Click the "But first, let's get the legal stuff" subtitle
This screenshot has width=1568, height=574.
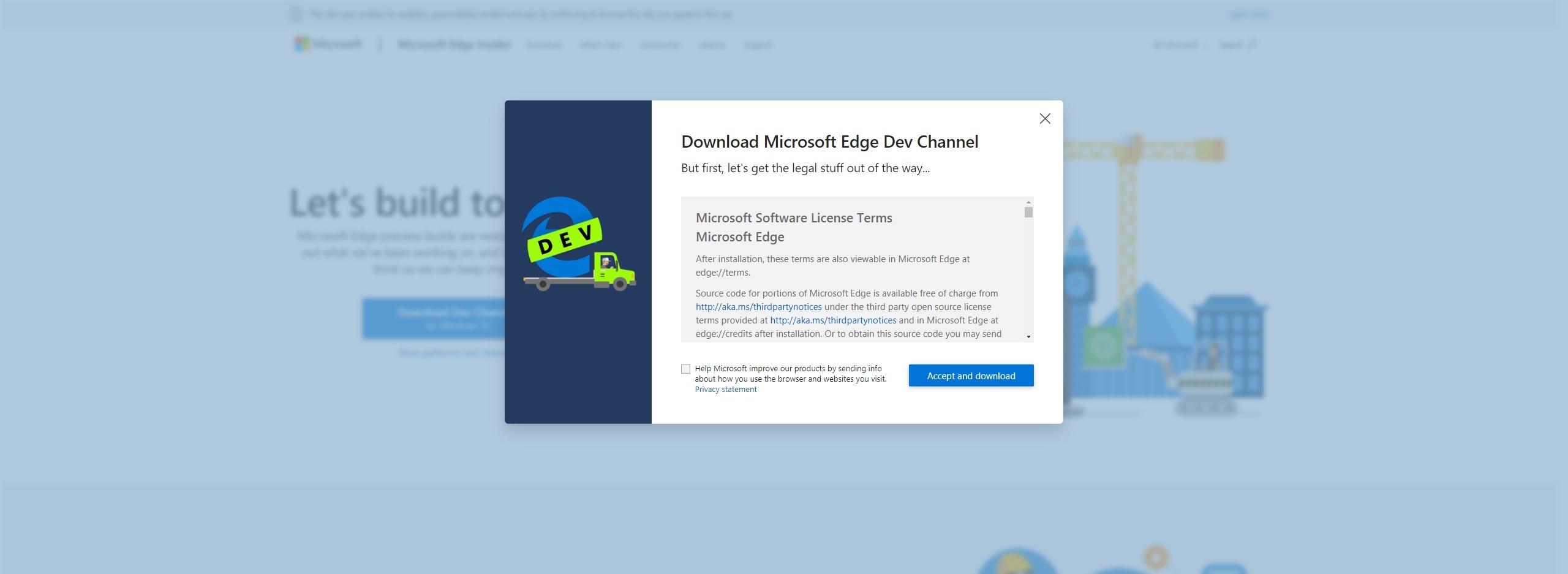pyautogui.click(x=805, y=168)
